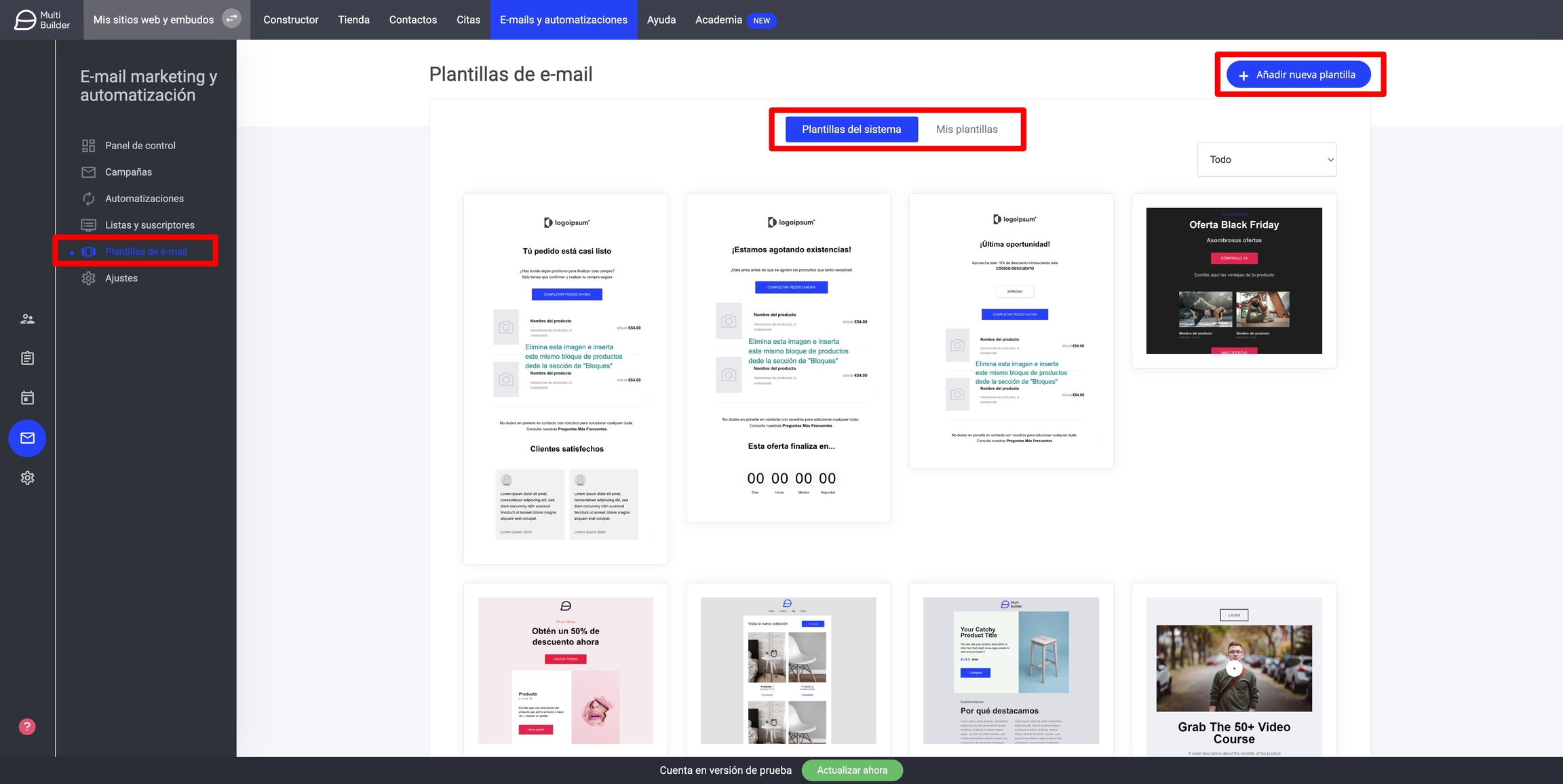Switch to Plantillas del sistema toggle
The width and height of the screenshot is (1563, 784).
coord(851,130)
